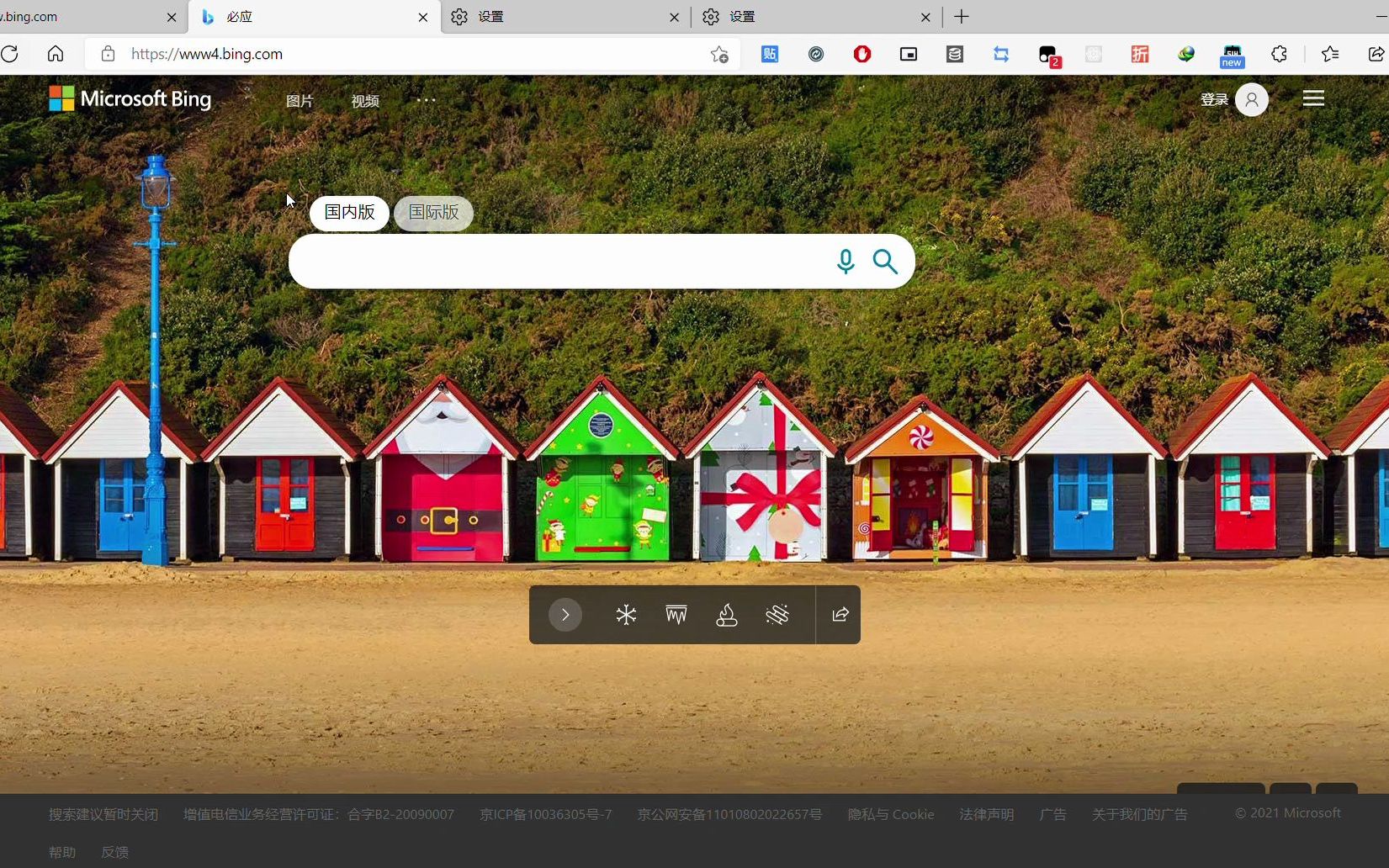Open the 反馈 feedback link
Screen dimensions: 1389x868
tap(115, 852)
